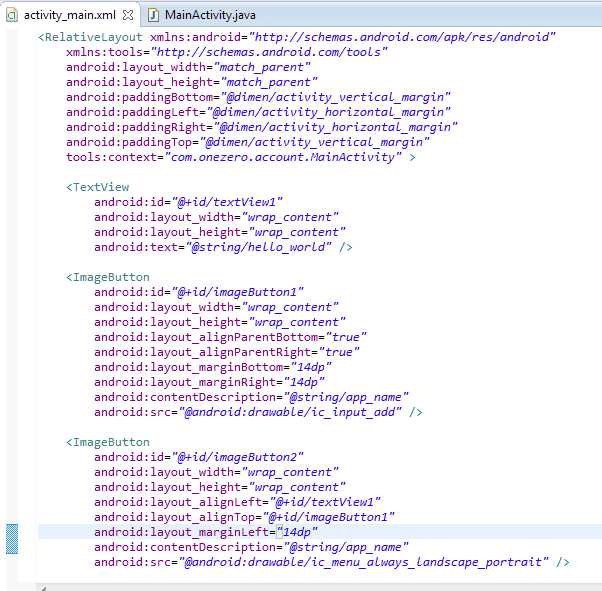The width and height of the screenshot is (602, 591).
Task: Click the <TextView tag
Action: pyautogui.click(x=98, y=187)
